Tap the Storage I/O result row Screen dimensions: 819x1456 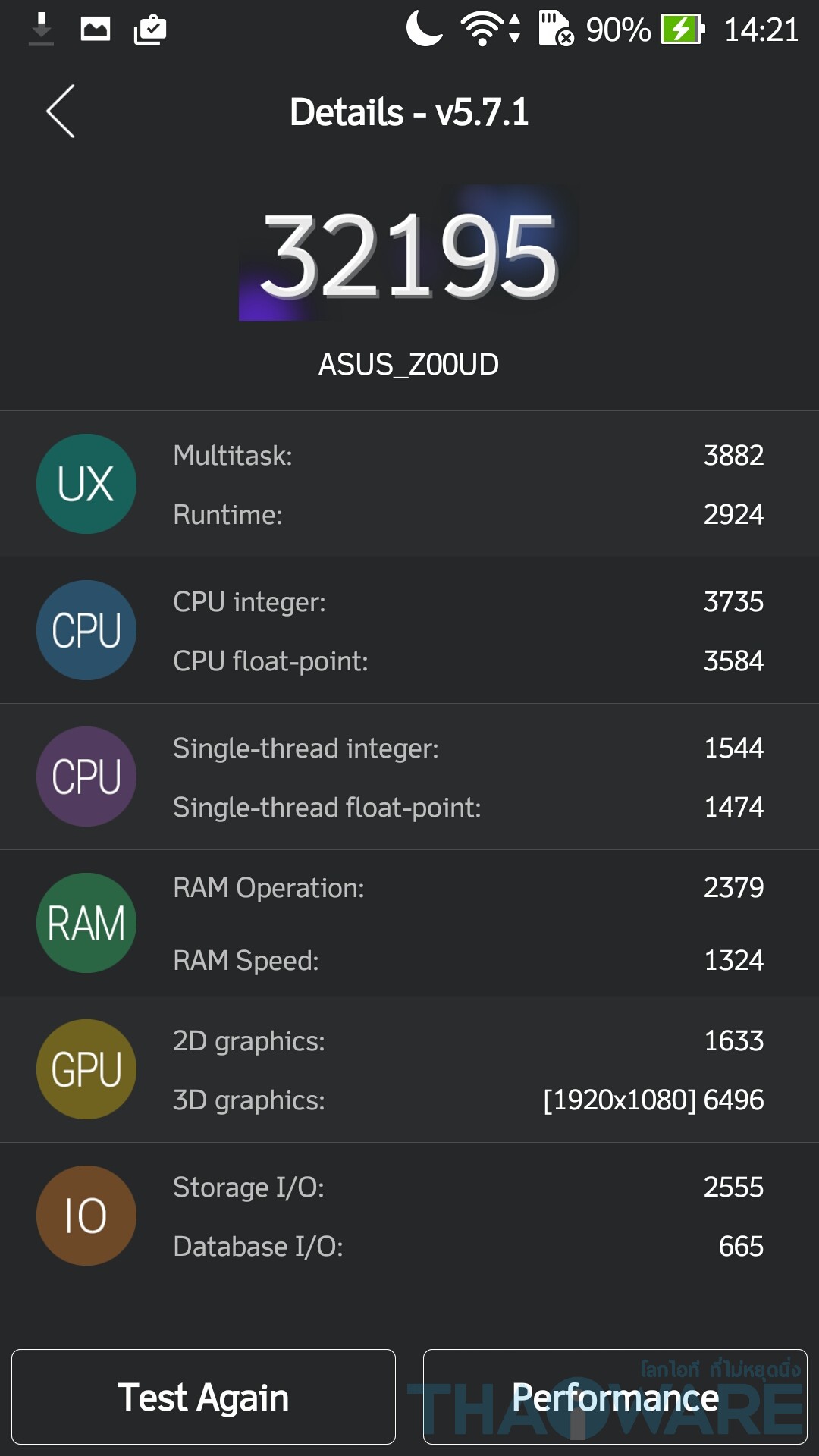(x=467, y=1187)
